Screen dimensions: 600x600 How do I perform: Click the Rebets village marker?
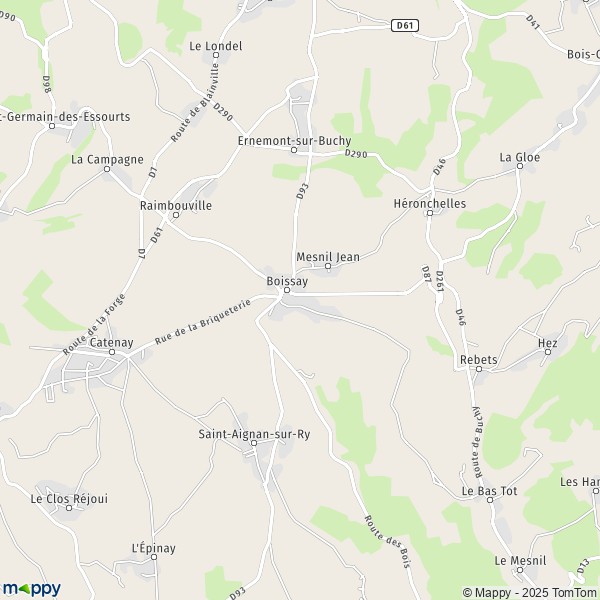(479, 369)
